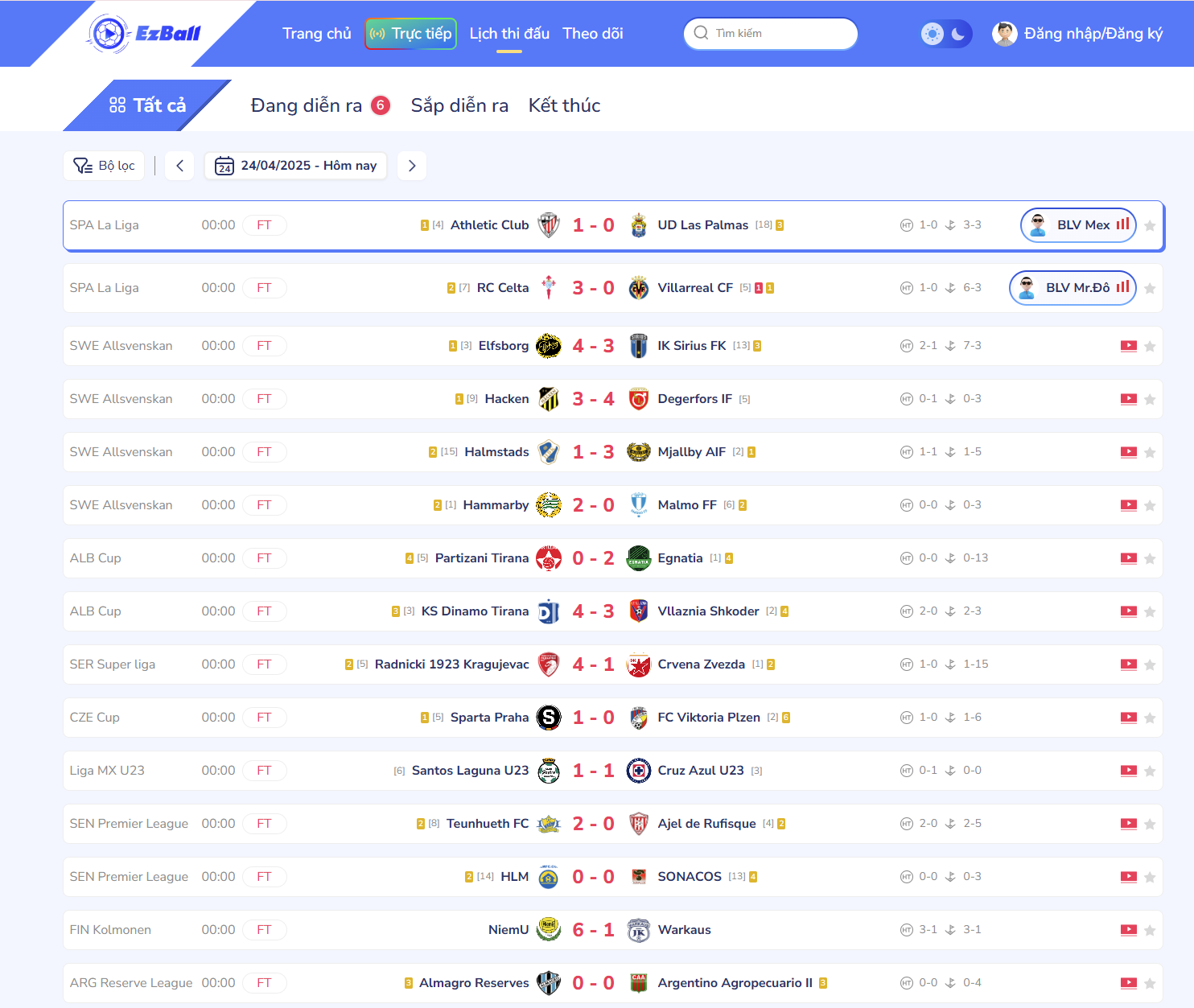Click league label FIN Kolmonen
Viewport: 1194px width, 1008px height.
(110, 930)
